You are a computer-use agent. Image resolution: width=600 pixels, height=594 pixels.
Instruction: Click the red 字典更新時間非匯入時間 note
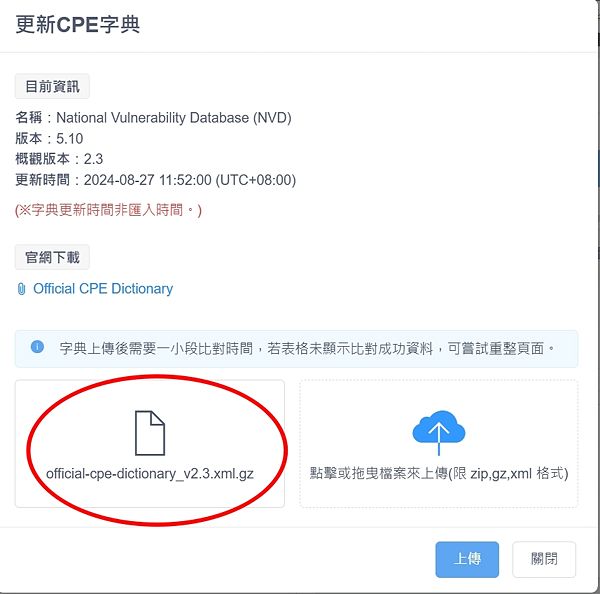(108, 210)
